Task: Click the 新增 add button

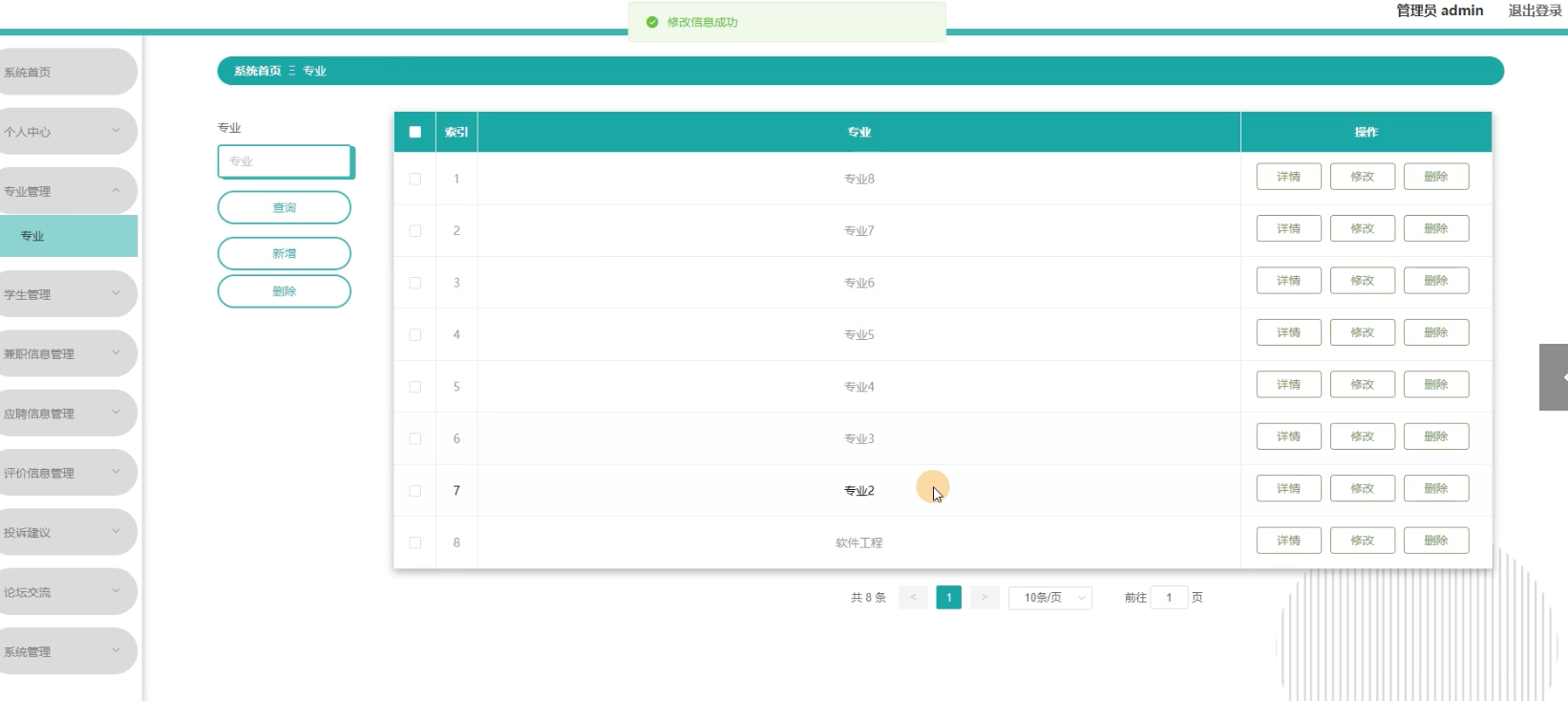Action: 285,253
